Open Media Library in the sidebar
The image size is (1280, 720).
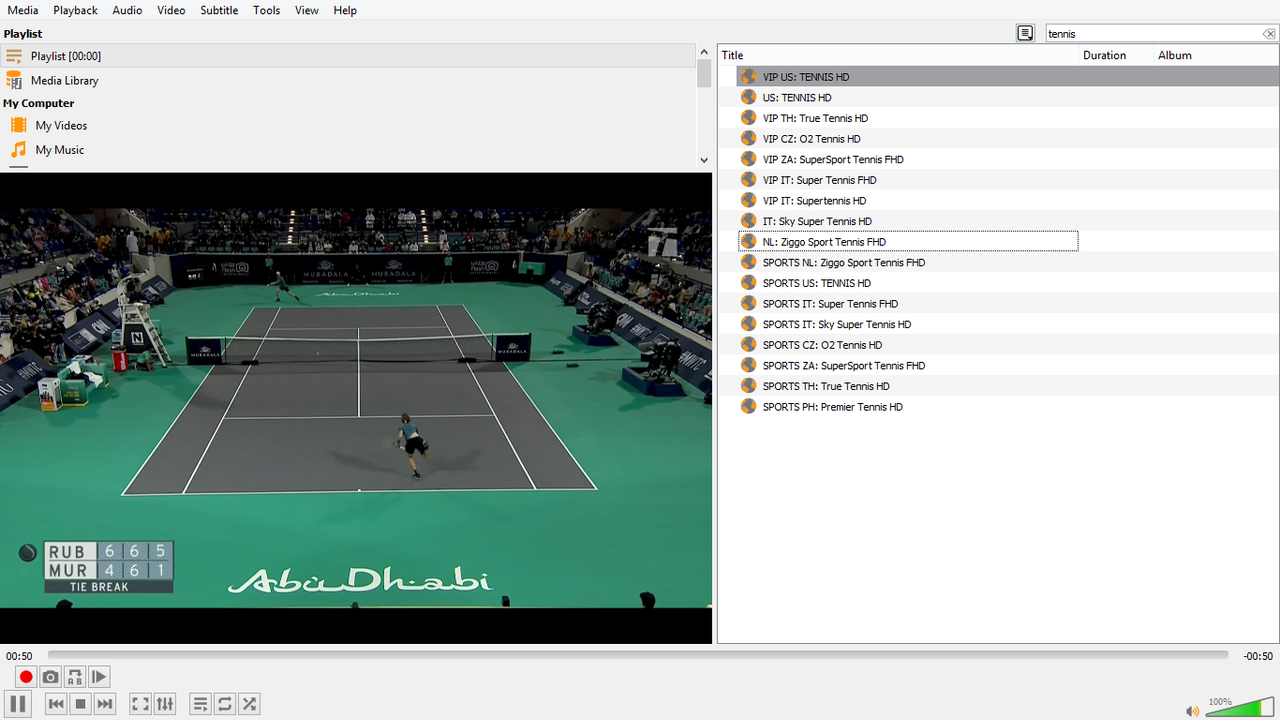point(348,80)
